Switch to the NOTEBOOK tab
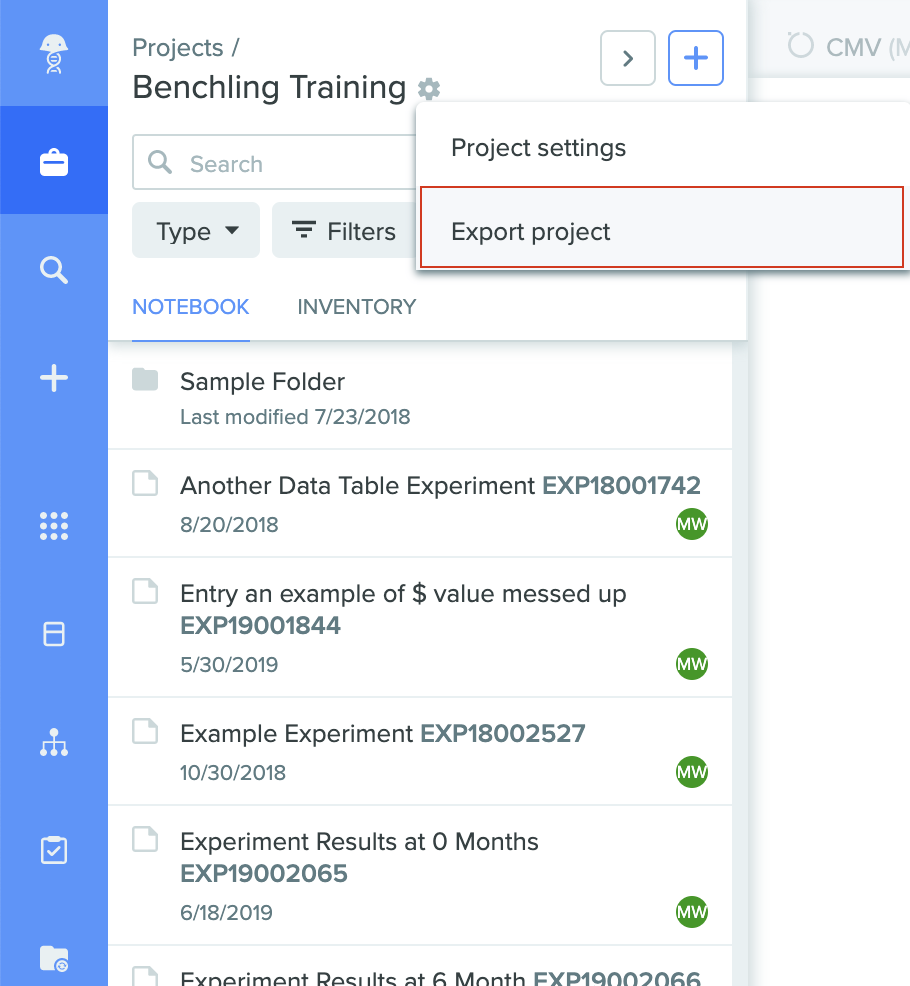Viewport: 910px width, 986px height. click(191, 307)
